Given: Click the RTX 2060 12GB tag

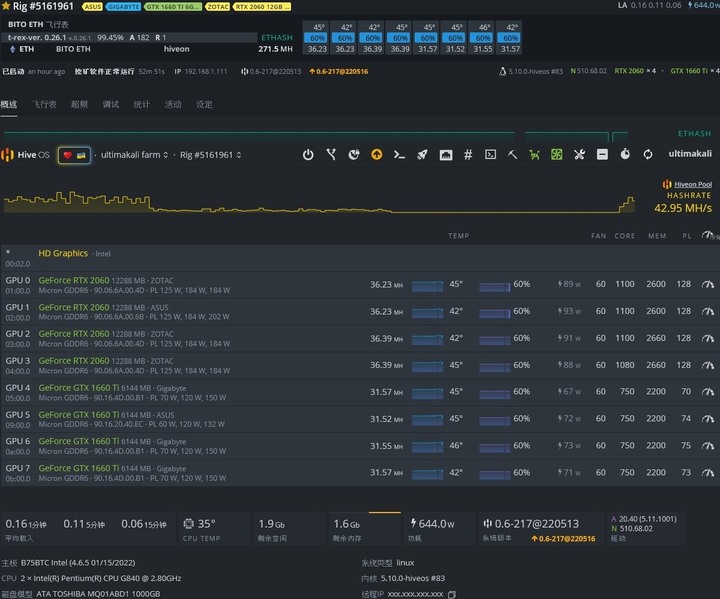Looking at the screenshot, I should coord(262,6).
